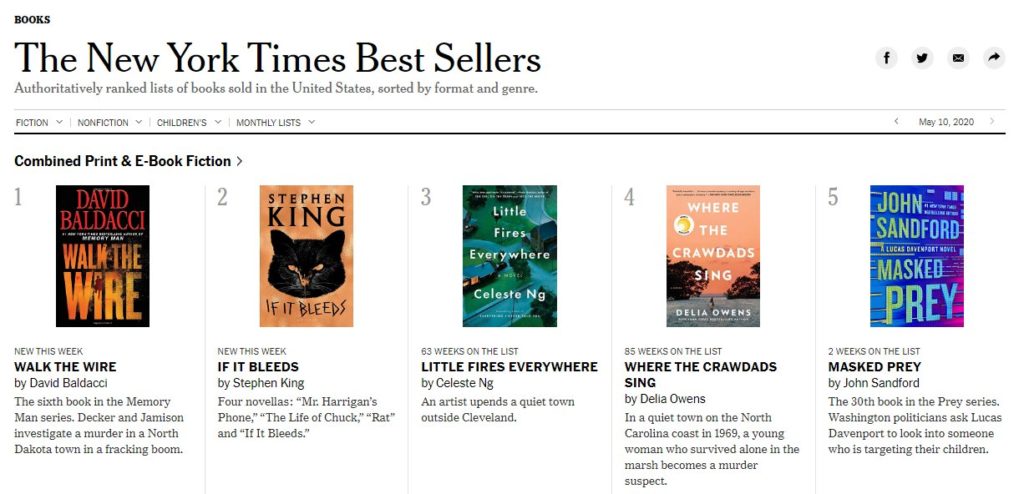
Task: Open the Masked Prey cover image
Action: point(916,256)
